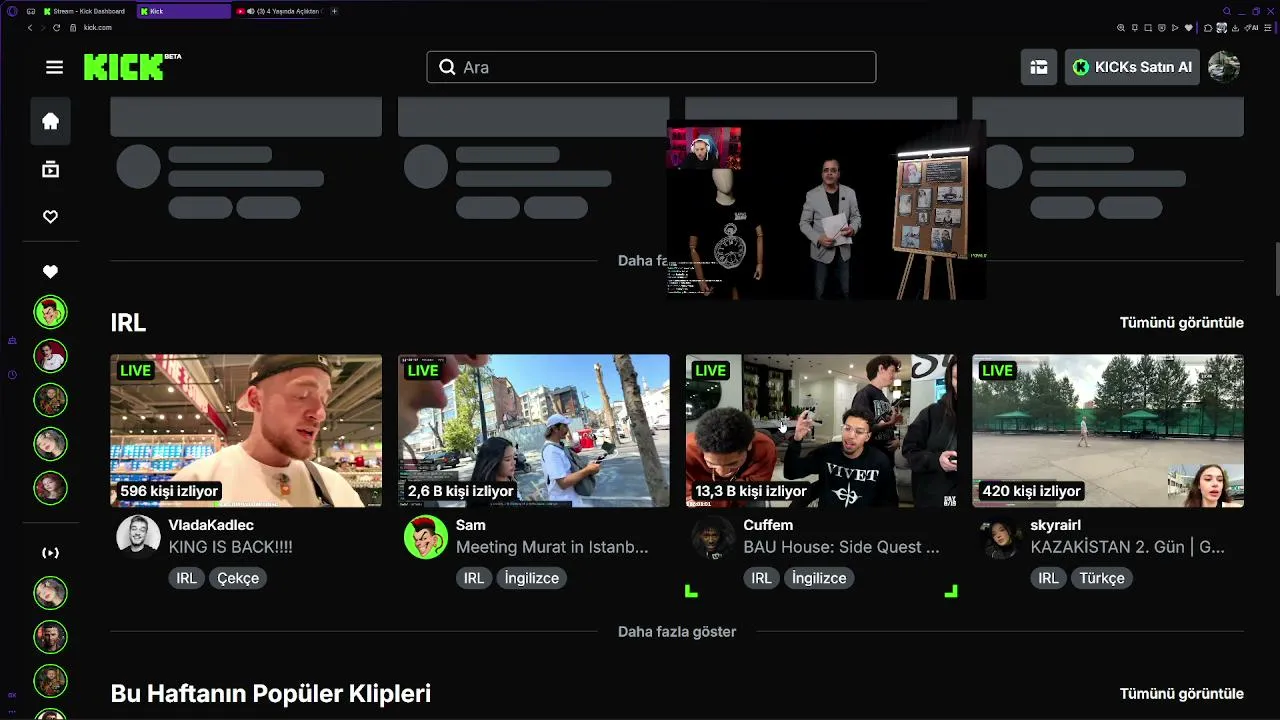This screenshot has height=720, width=1280.
Task: Switch to the YouTube tab
Action: click(x=278, y=11)
